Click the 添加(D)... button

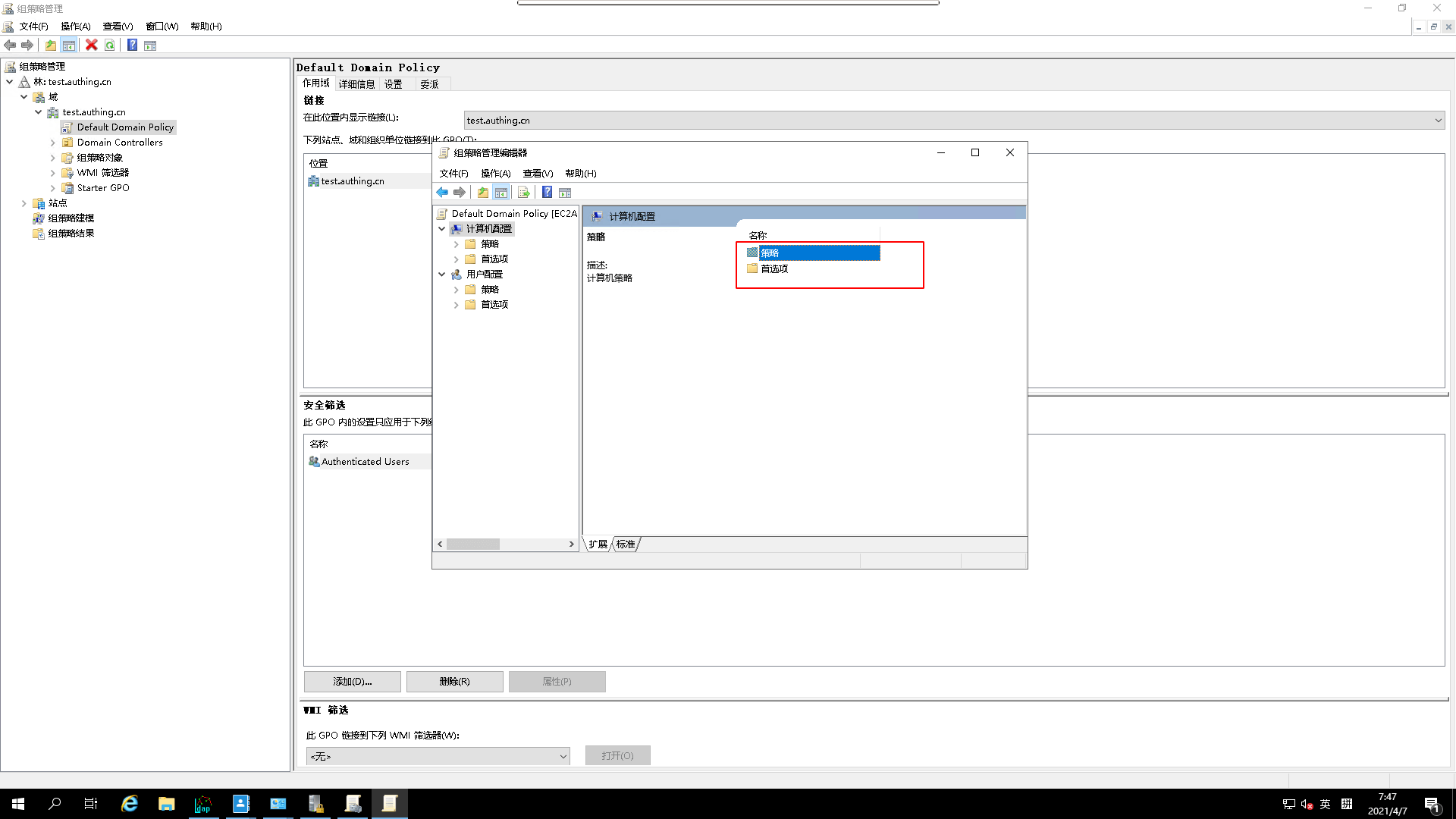[x=352, y=682]
